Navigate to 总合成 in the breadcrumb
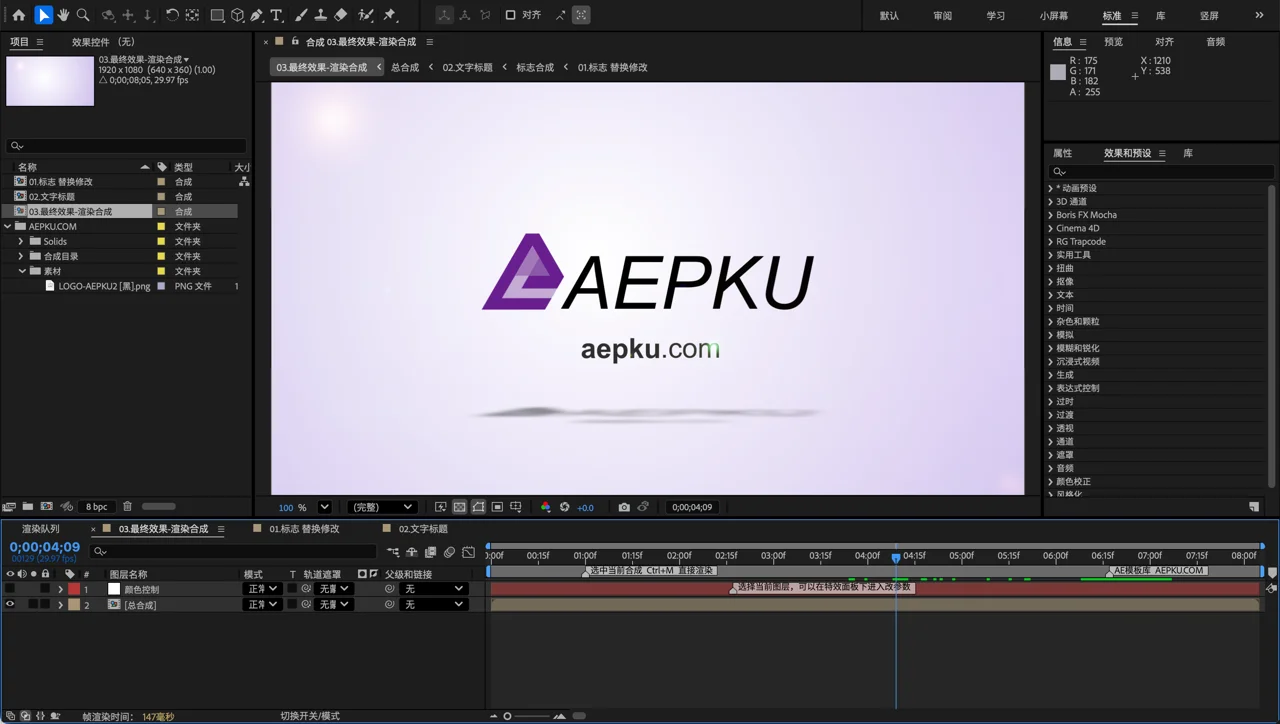This screenshot has height=724, width=1280. coord(405,67)
